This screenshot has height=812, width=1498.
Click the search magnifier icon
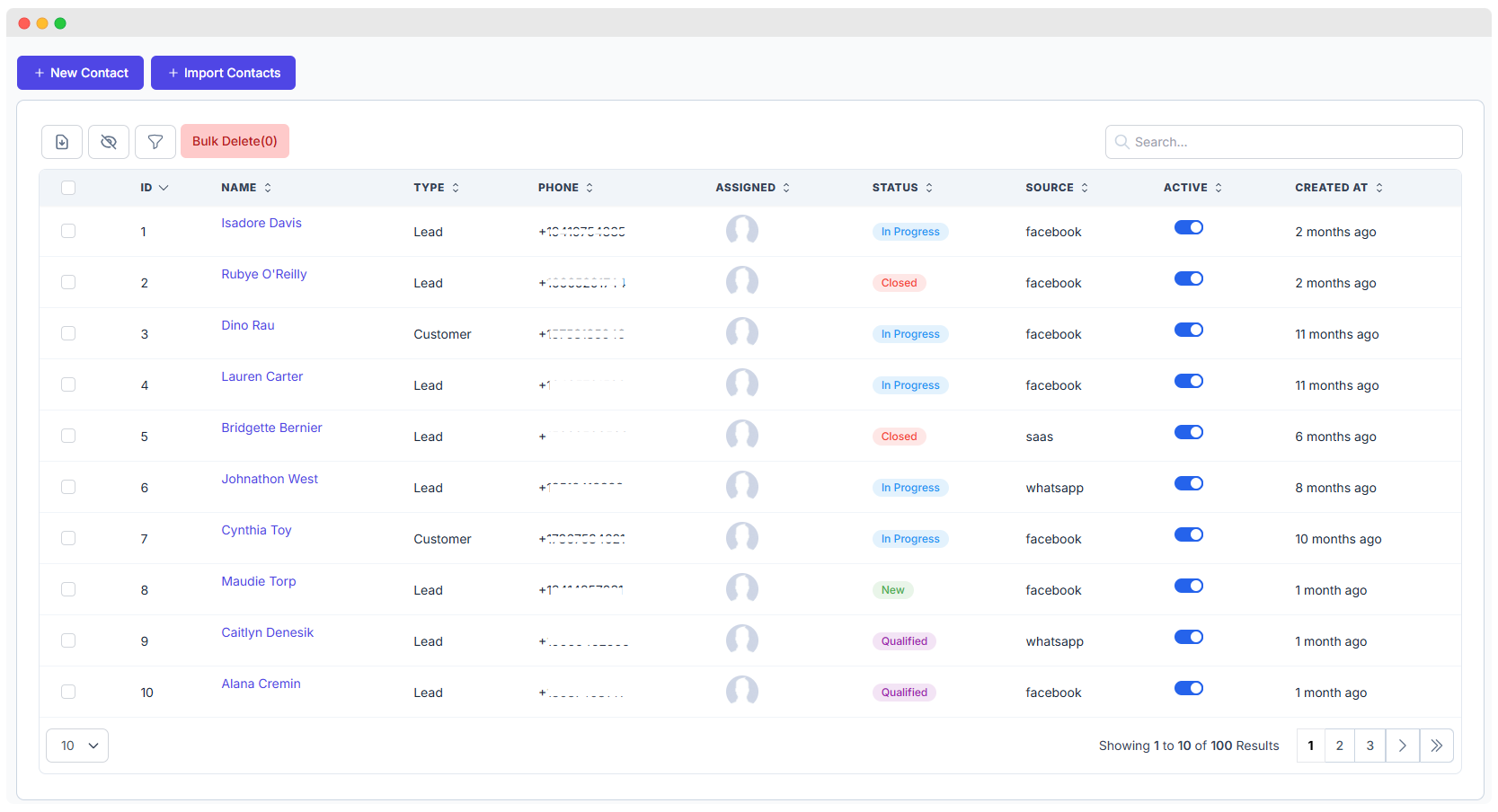coord(1121,141)
